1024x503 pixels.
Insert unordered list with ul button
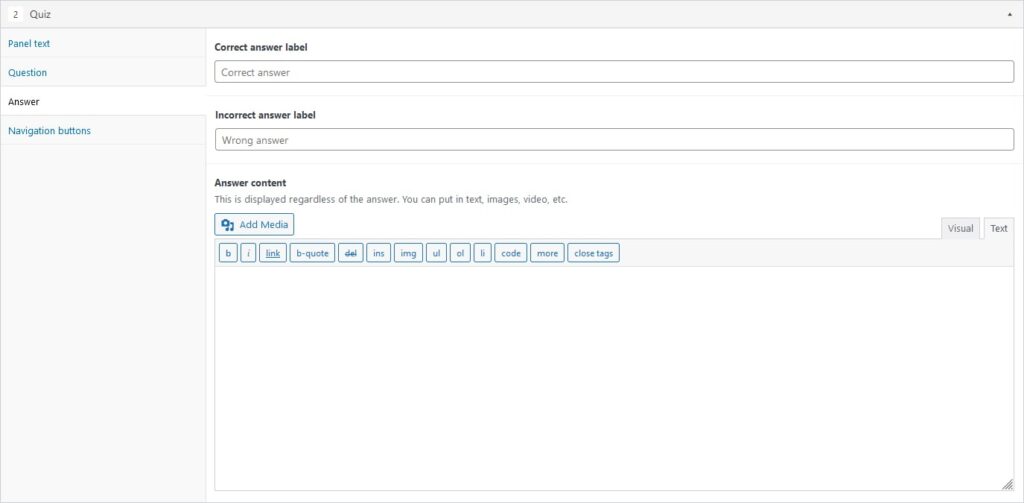click(x=436, y=253)
